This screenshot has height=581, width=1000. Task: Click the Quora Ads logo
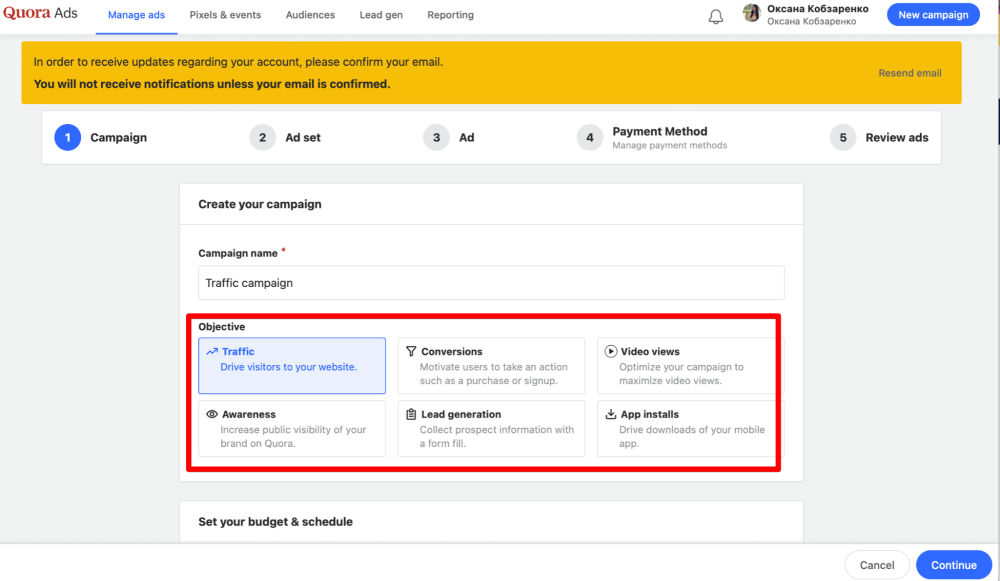(40, 13)
